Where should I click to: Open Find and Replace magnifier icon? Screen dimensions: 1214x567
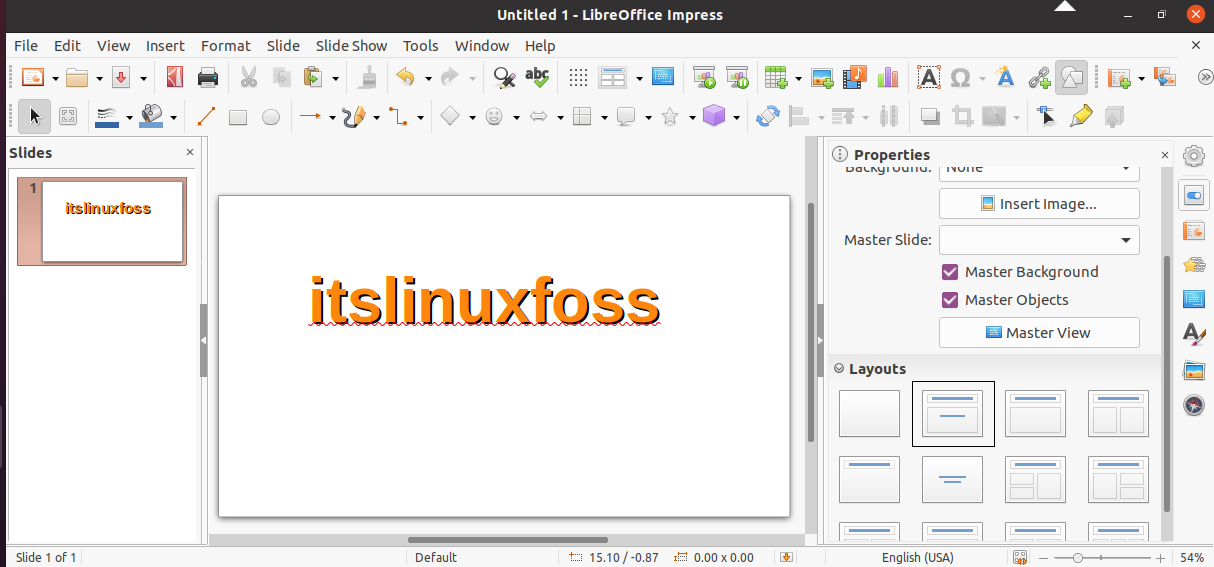(x=504, y=77)
